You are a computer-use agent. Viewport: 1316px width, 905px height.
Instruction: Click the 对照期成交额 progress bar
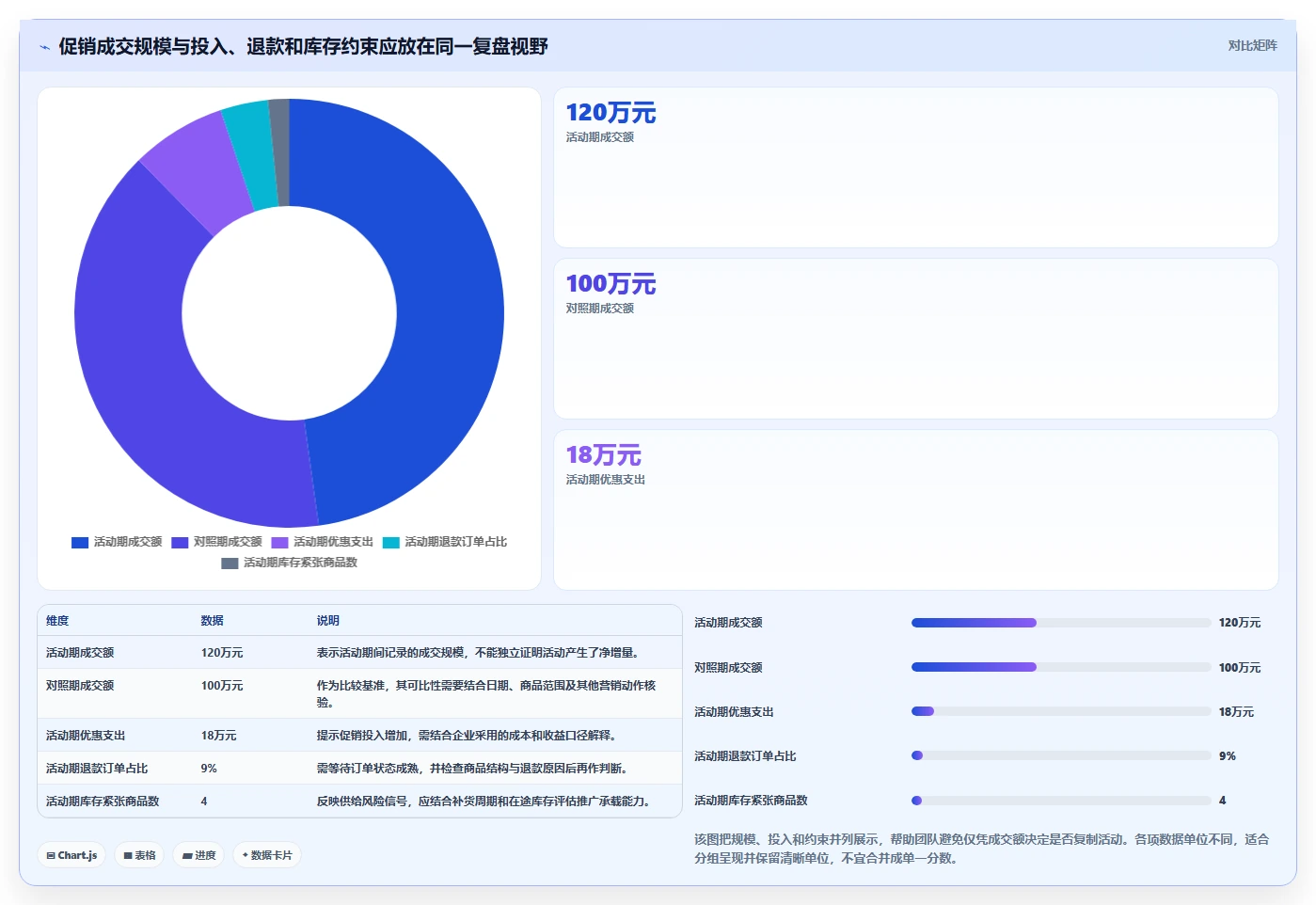tap(1061, 667)
